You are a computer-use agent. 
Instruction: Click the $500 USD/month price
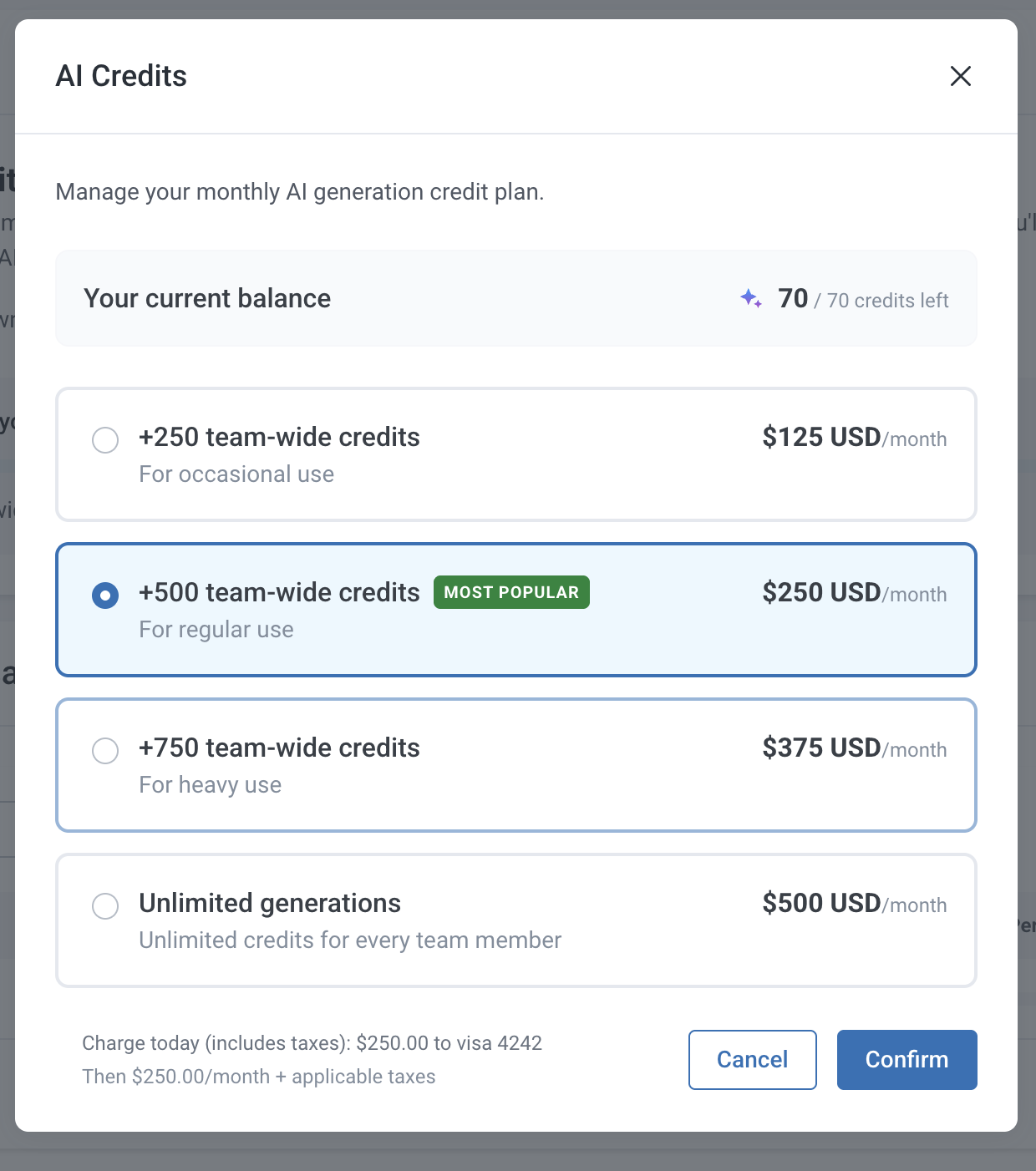point(854,904)
